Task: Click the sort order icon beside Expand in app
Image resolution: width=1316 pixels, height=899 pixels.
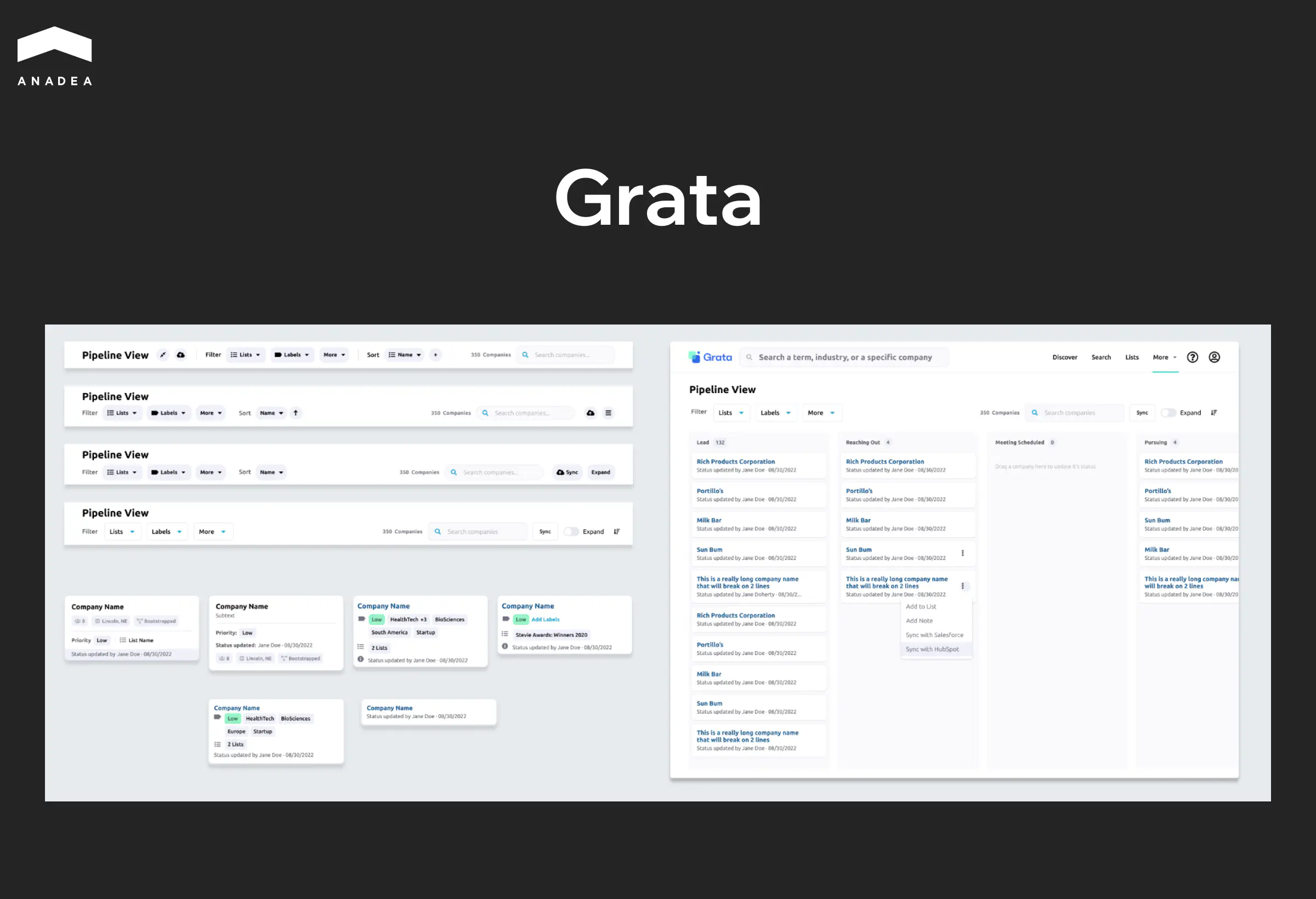Action: pos(1213,413)
